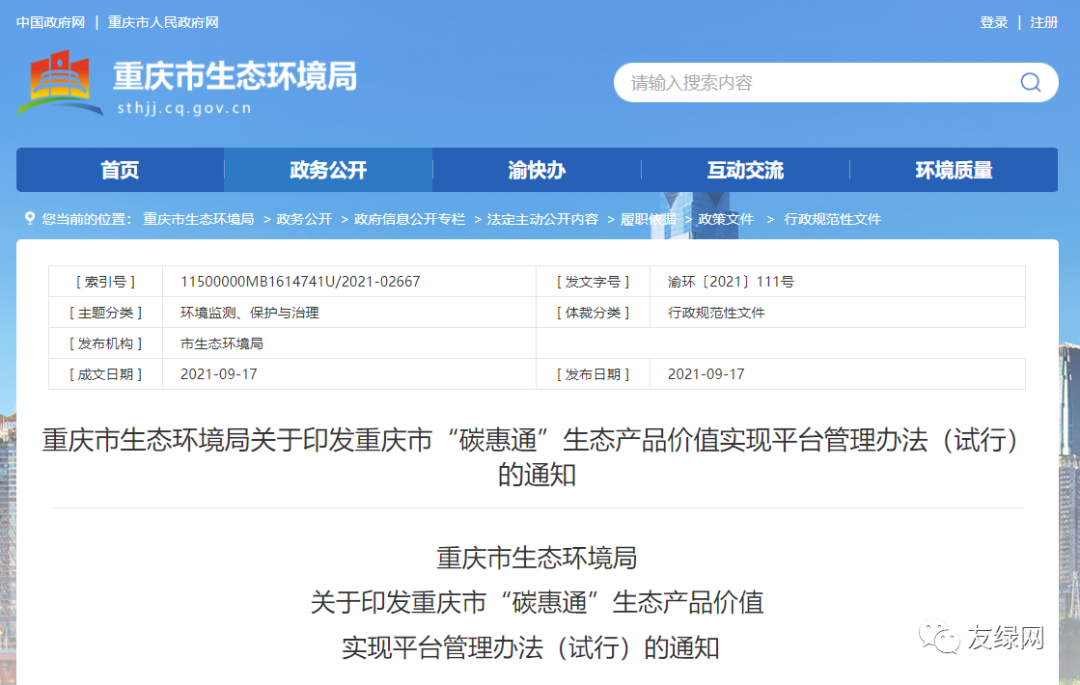Click the 登录 login link

tap(994, 22)
